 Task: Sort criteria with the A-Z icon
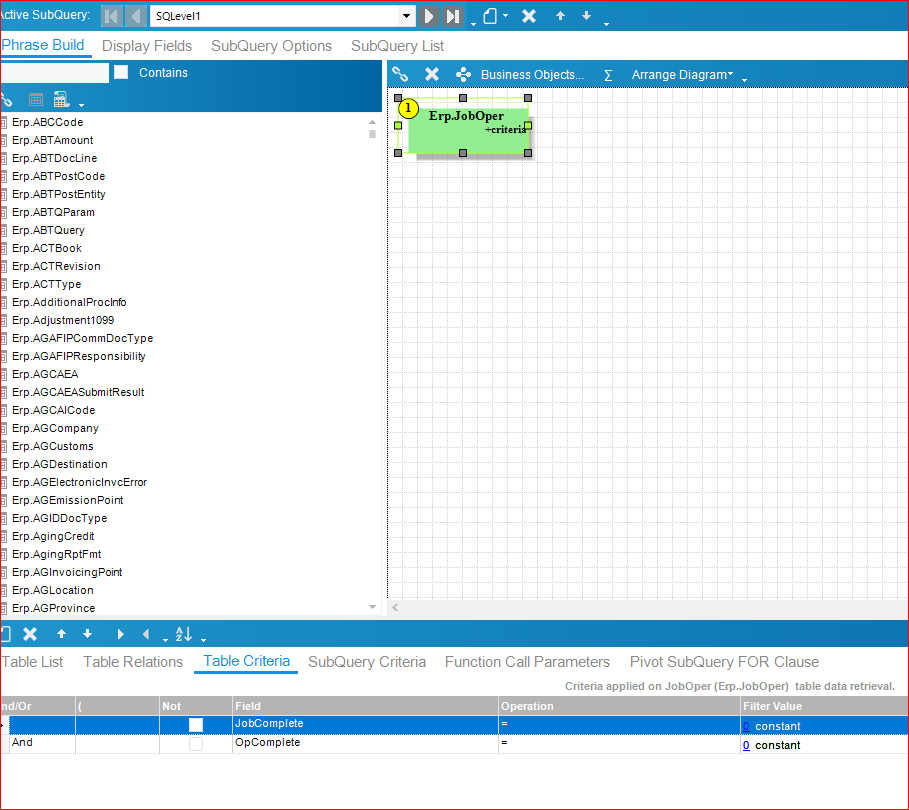pyautogui.click(x=183, y=634)
